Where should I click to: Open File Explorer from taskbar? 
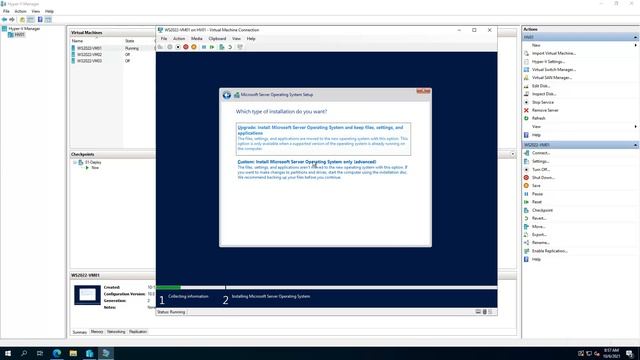tap(73, 353)
